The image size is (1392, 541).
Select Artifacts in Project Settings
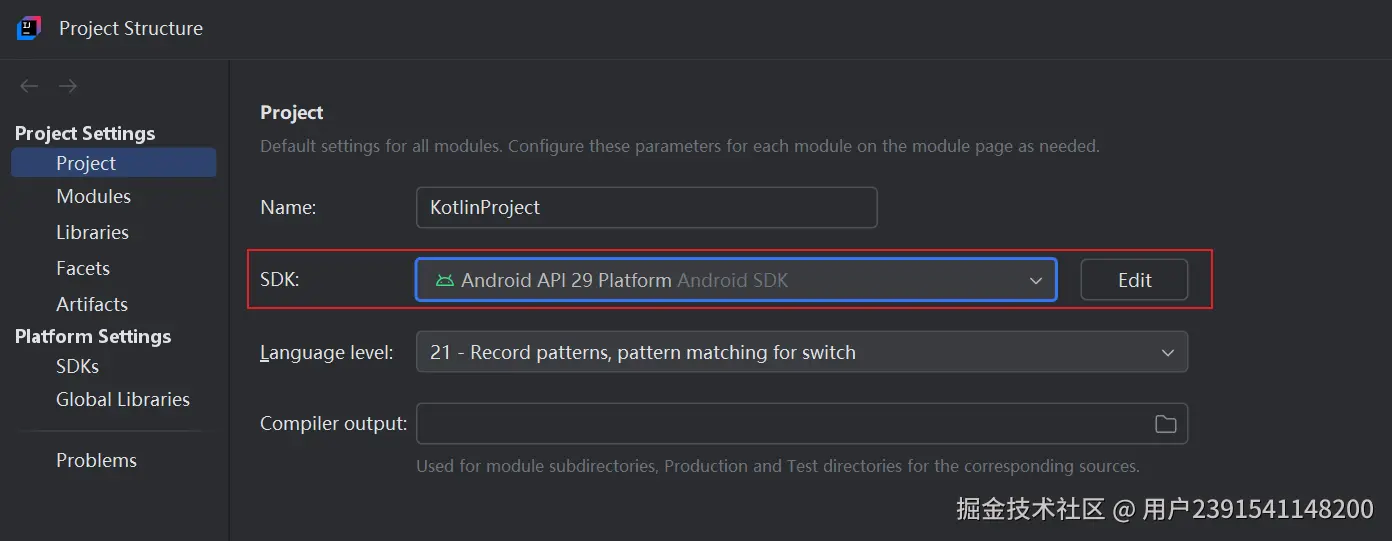[92, 304]
